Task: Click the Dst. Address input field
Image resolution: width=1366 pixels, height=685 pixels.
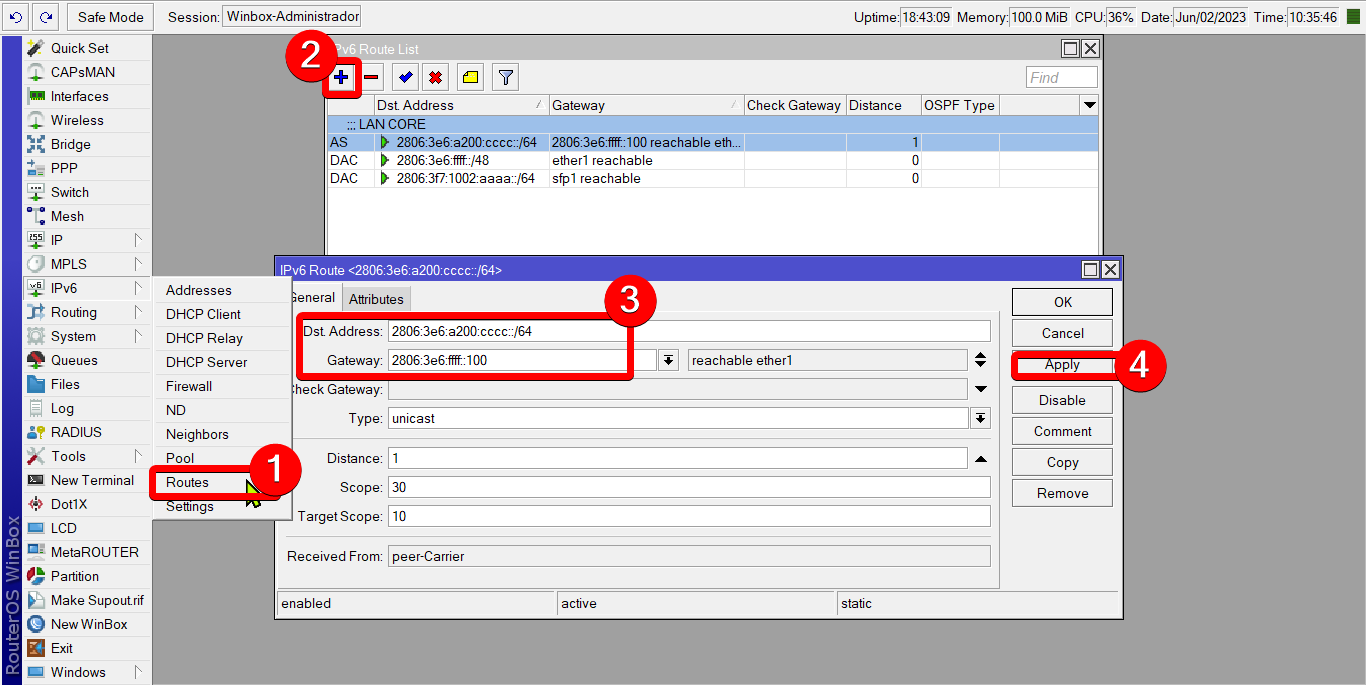Action: (x=688, y=331)
